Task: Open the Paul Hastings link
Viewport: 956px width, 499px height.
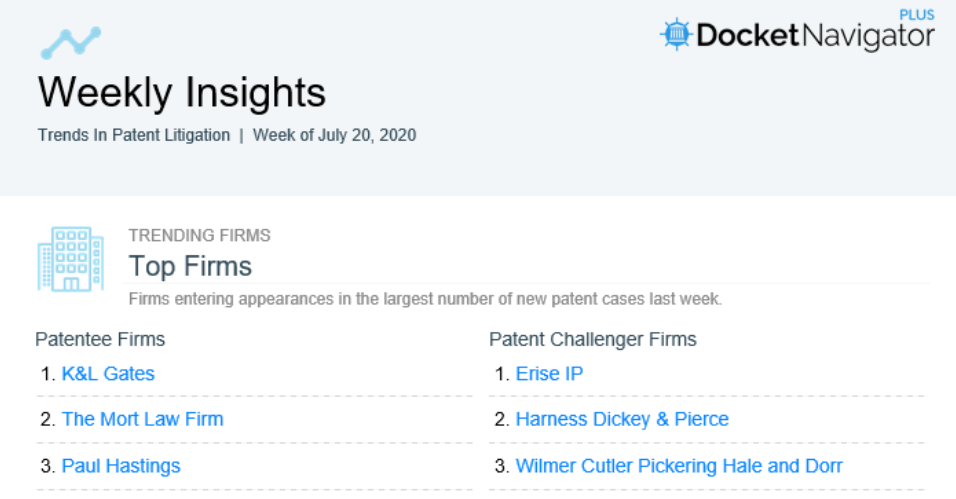Action: click(x=121, y=465)
